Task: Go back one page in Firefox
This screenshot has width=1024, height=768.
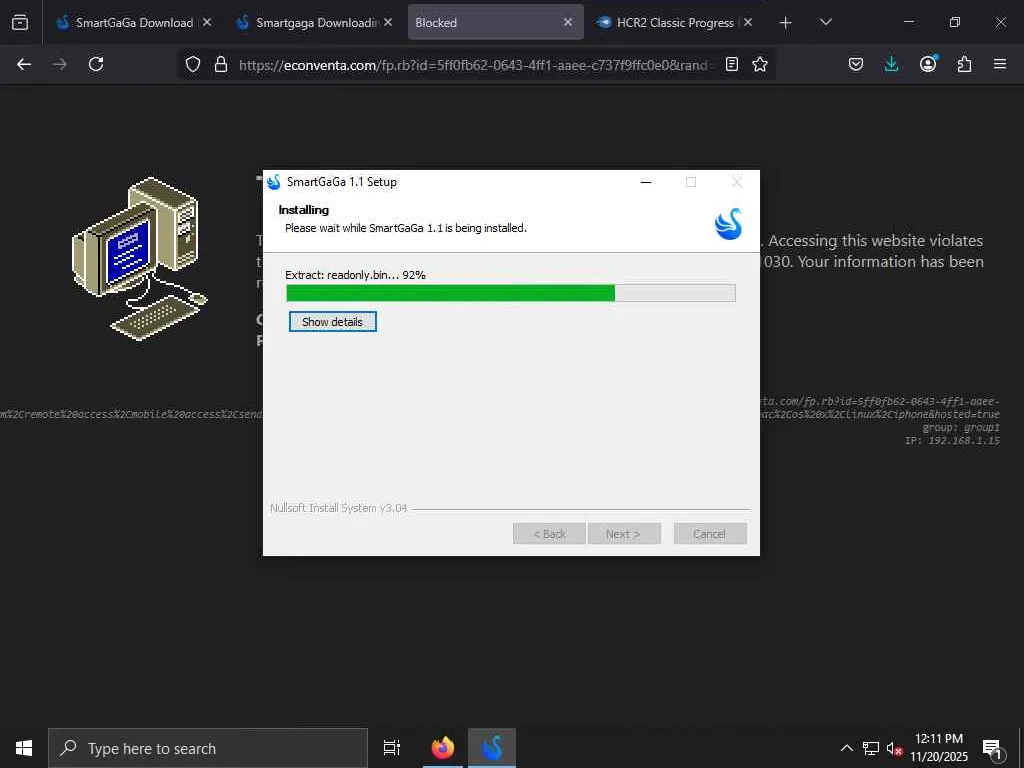Action: [24, 64]
